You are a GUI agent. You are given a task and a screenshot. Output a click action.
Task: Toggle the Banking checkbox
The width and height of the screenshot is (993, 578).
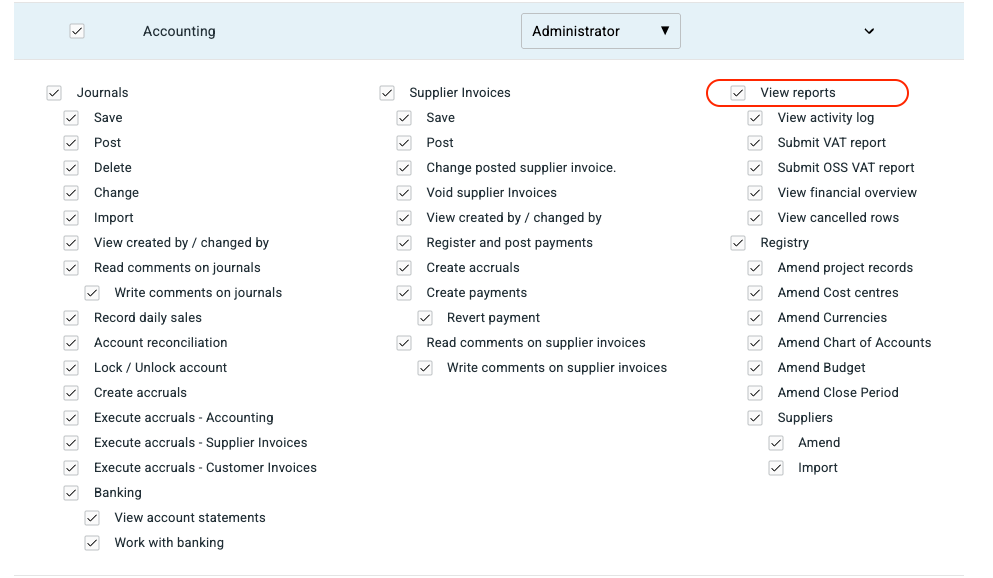pos(71,493)
